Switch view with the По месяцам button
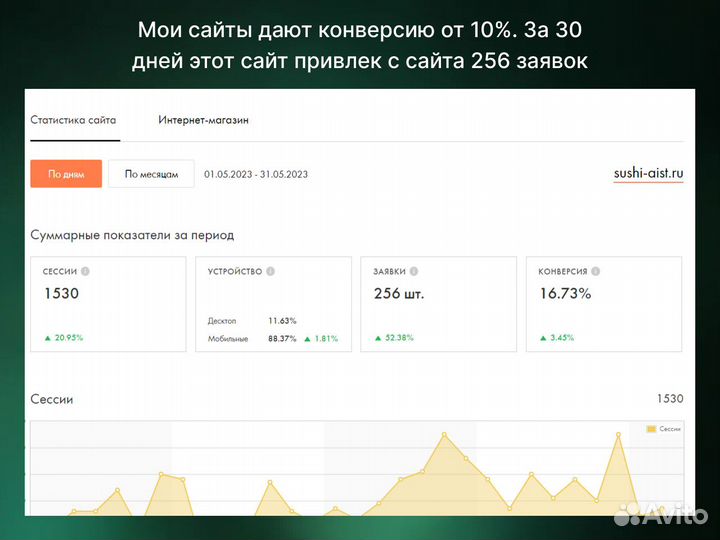The image size is (720, 540). 151,174
